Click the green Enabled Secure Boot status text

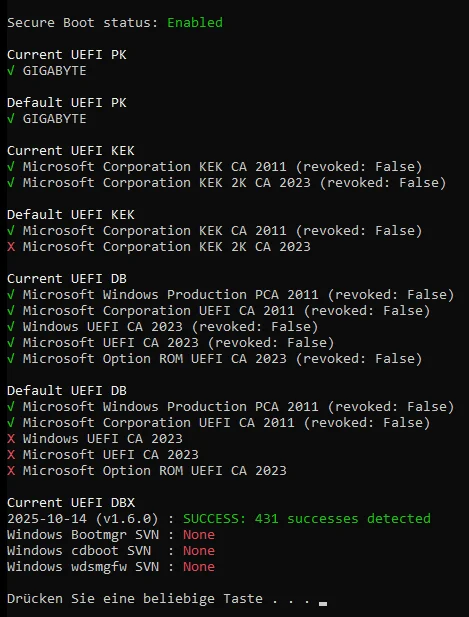click(195, 22)
